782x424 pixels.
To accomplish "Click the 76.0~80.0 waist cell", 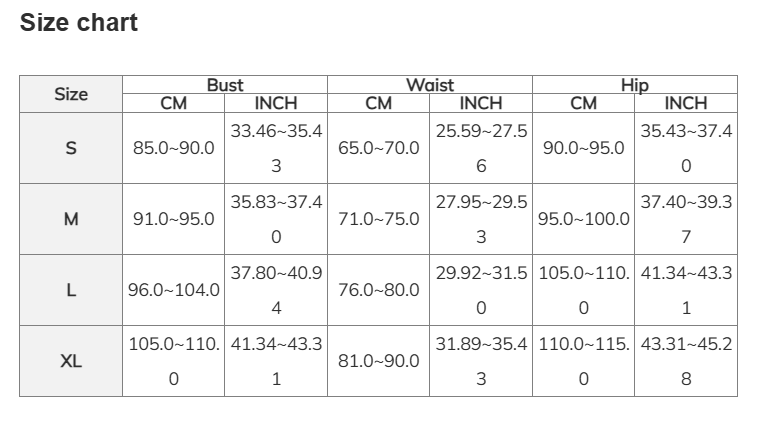I will tap(379, 290).
